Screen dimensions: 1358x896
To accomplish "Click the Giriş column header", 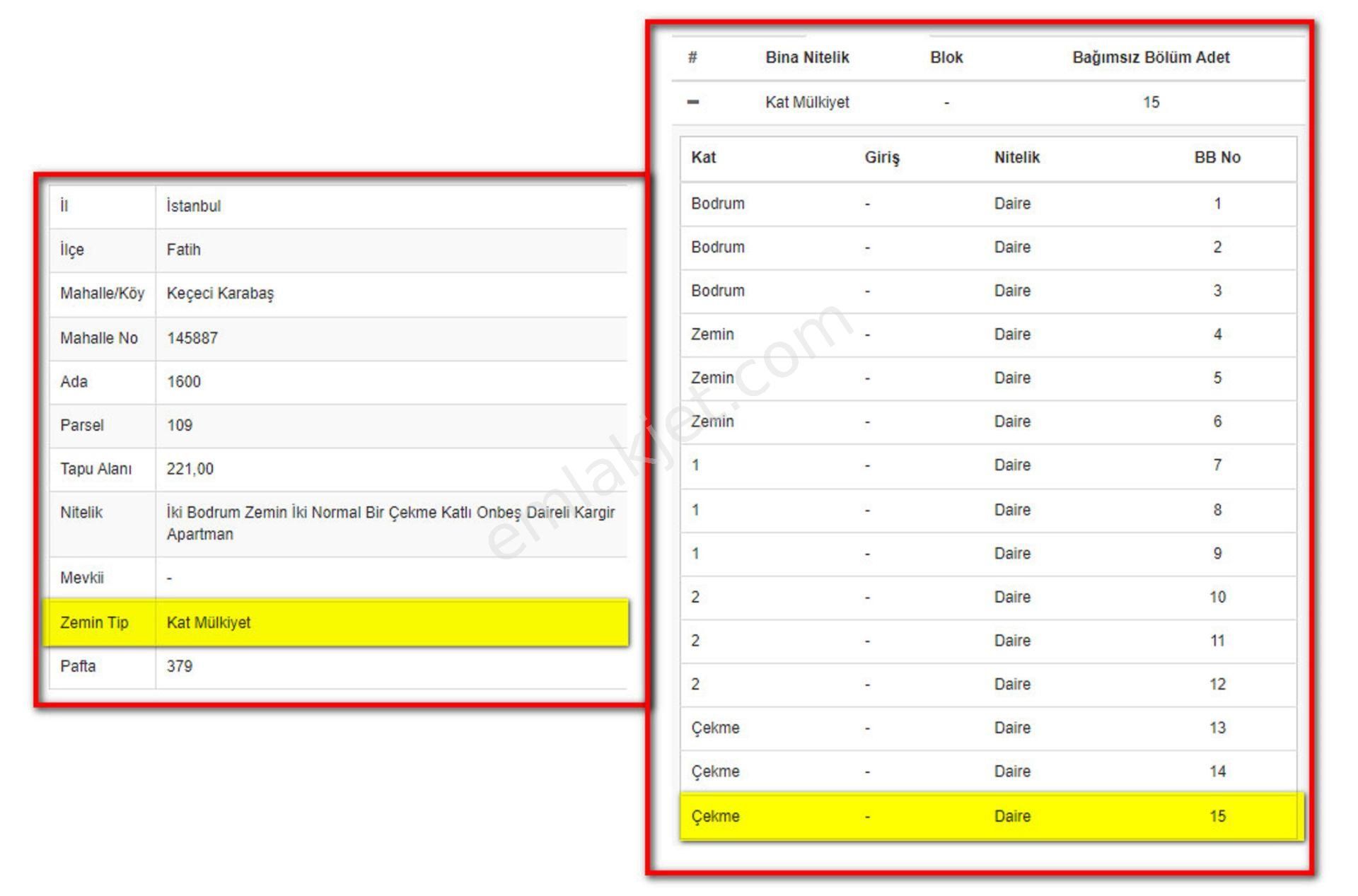I will [882, 157].
